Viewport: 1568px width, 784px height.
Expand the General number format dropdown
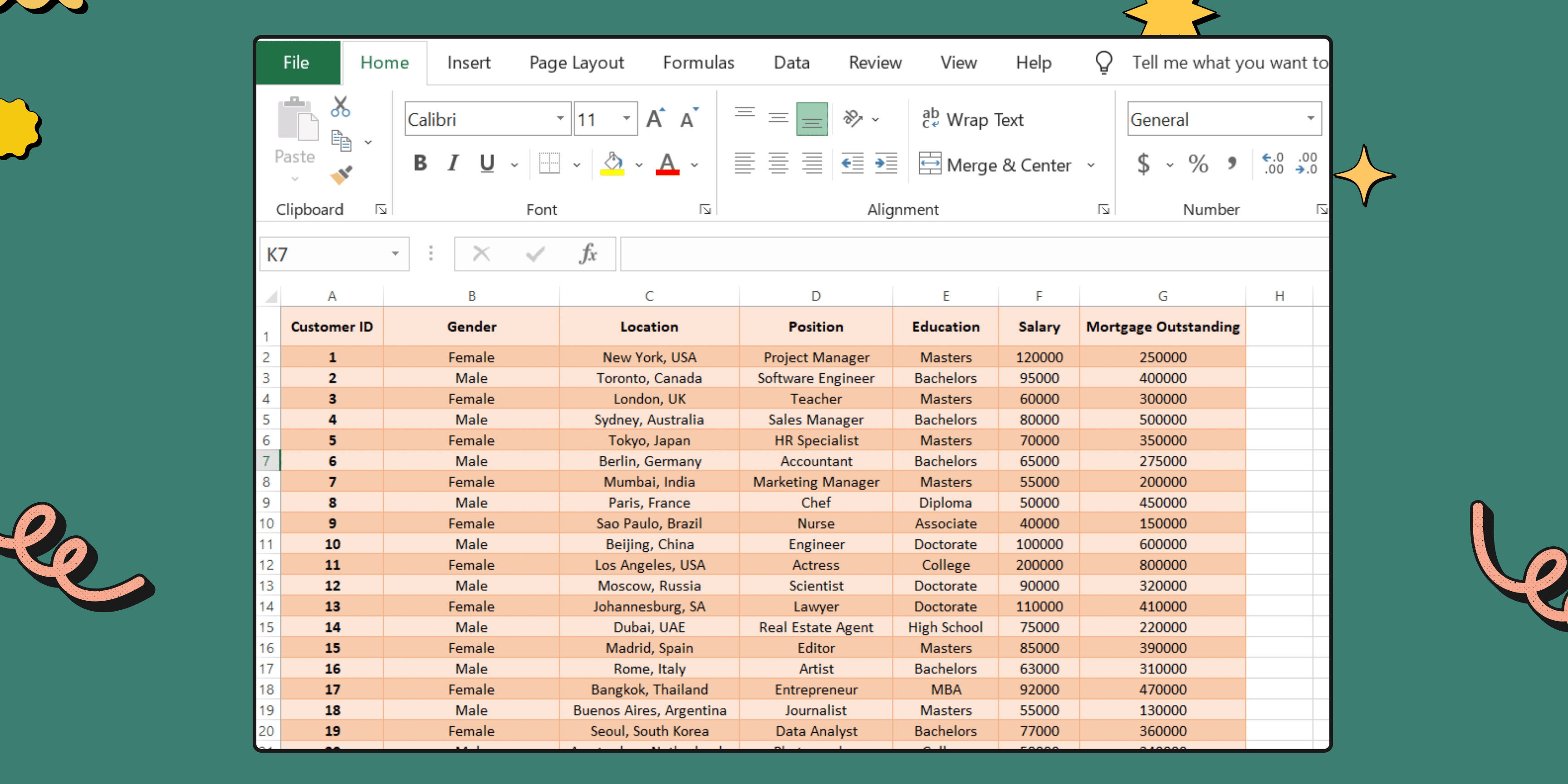pyautogui.click(x=1310, y=119)
